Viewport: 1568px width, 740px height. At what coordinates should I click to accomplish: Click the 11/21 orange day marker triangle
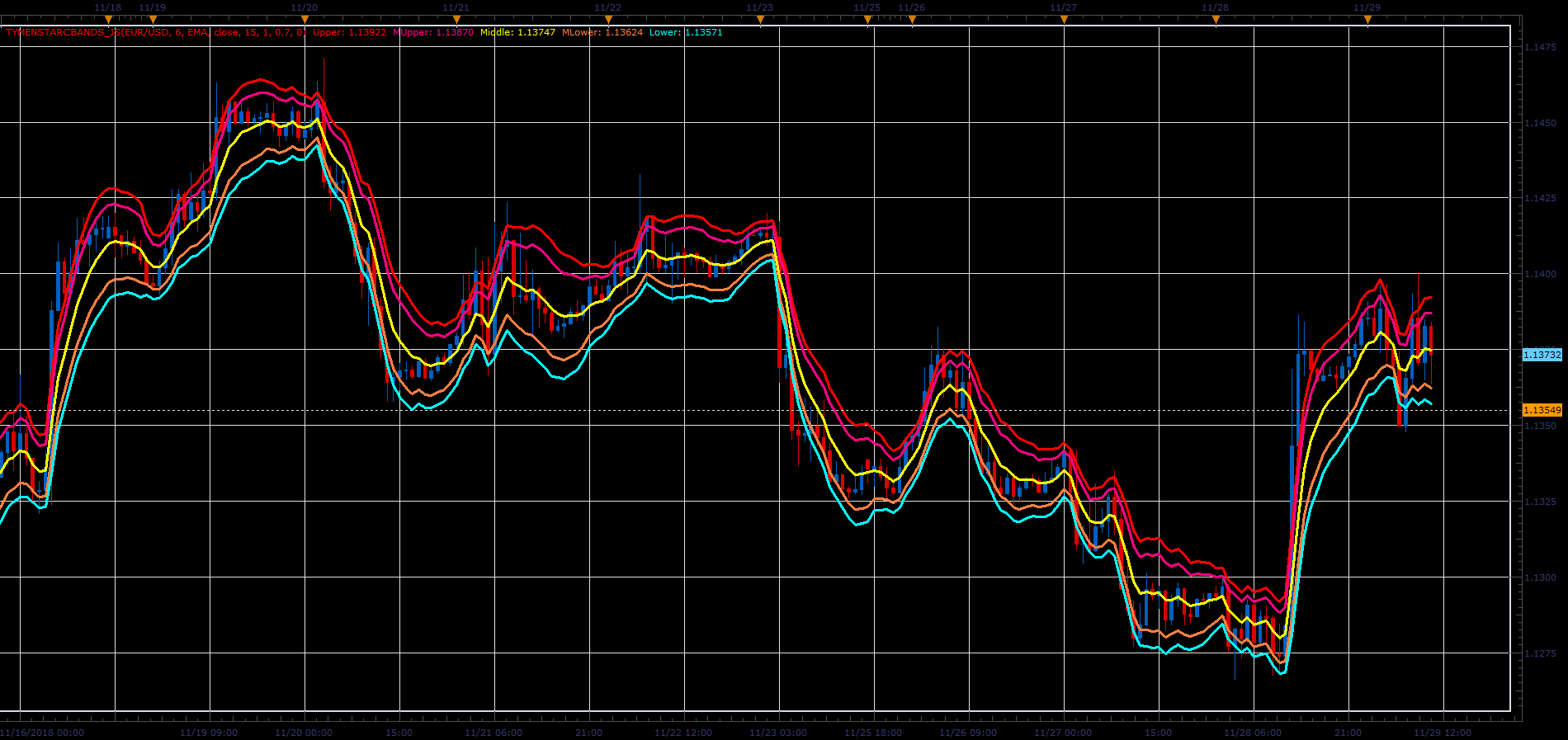point(456,20)
